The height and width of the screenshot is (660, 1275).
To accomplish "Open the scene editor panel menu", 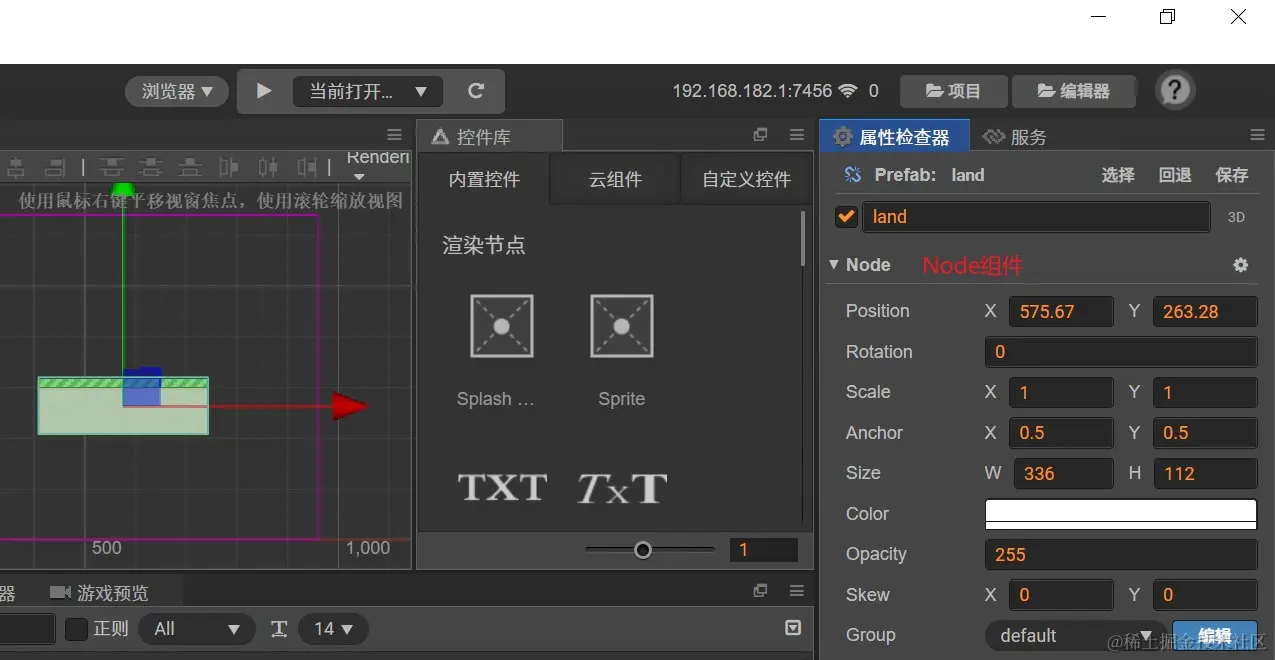I will [x=394, y=135].
